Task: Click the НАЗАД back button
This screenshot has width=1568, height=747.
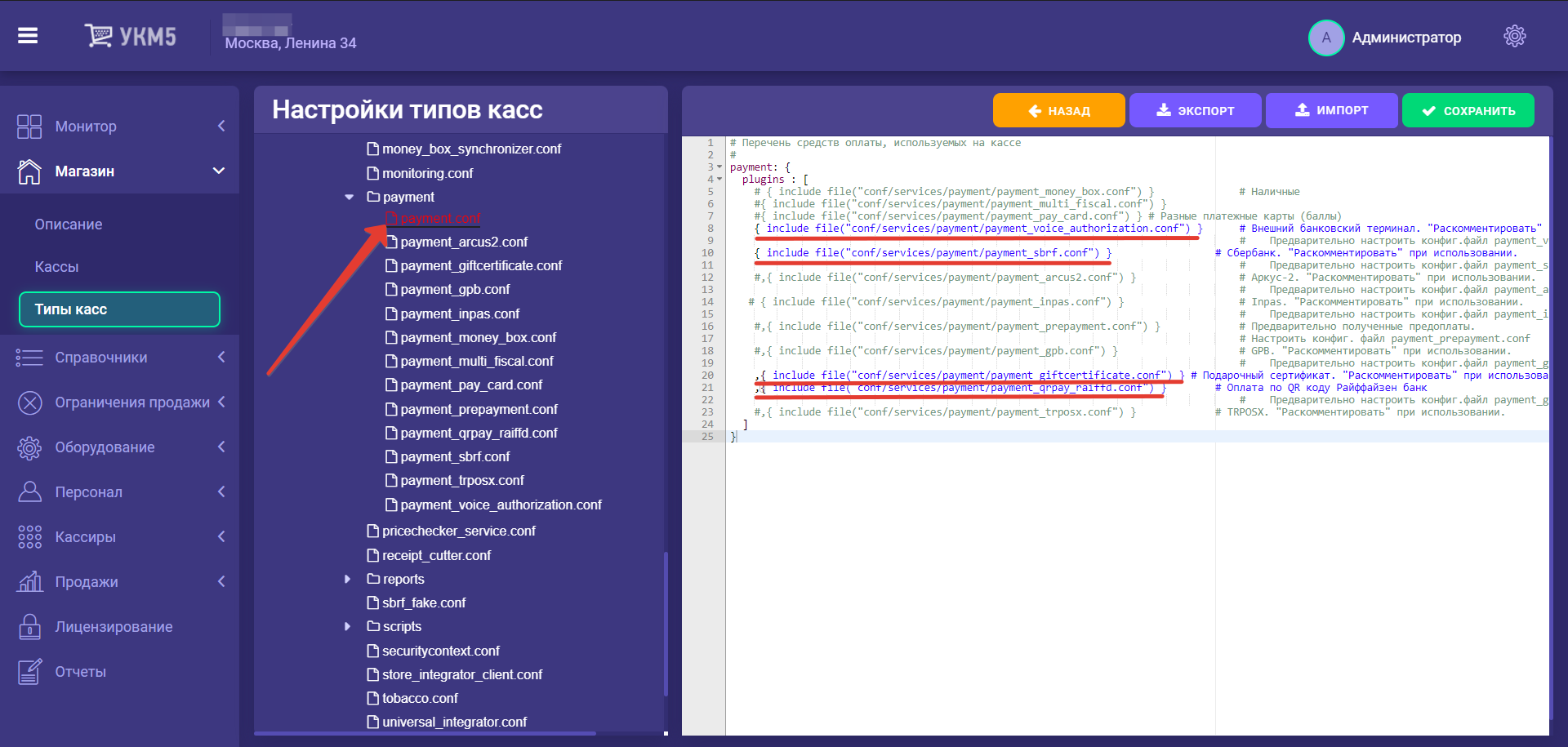Action: tap(1058, 110)
